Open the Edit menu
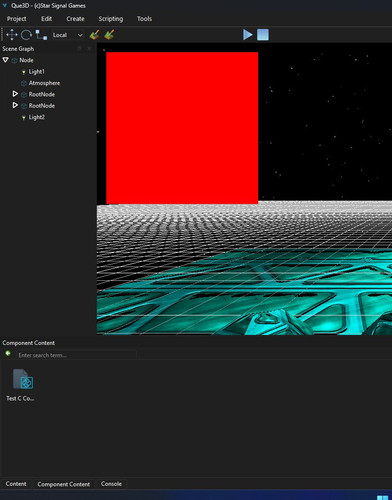The width and height of the screenshot is (392, 500). pos(46,19)
